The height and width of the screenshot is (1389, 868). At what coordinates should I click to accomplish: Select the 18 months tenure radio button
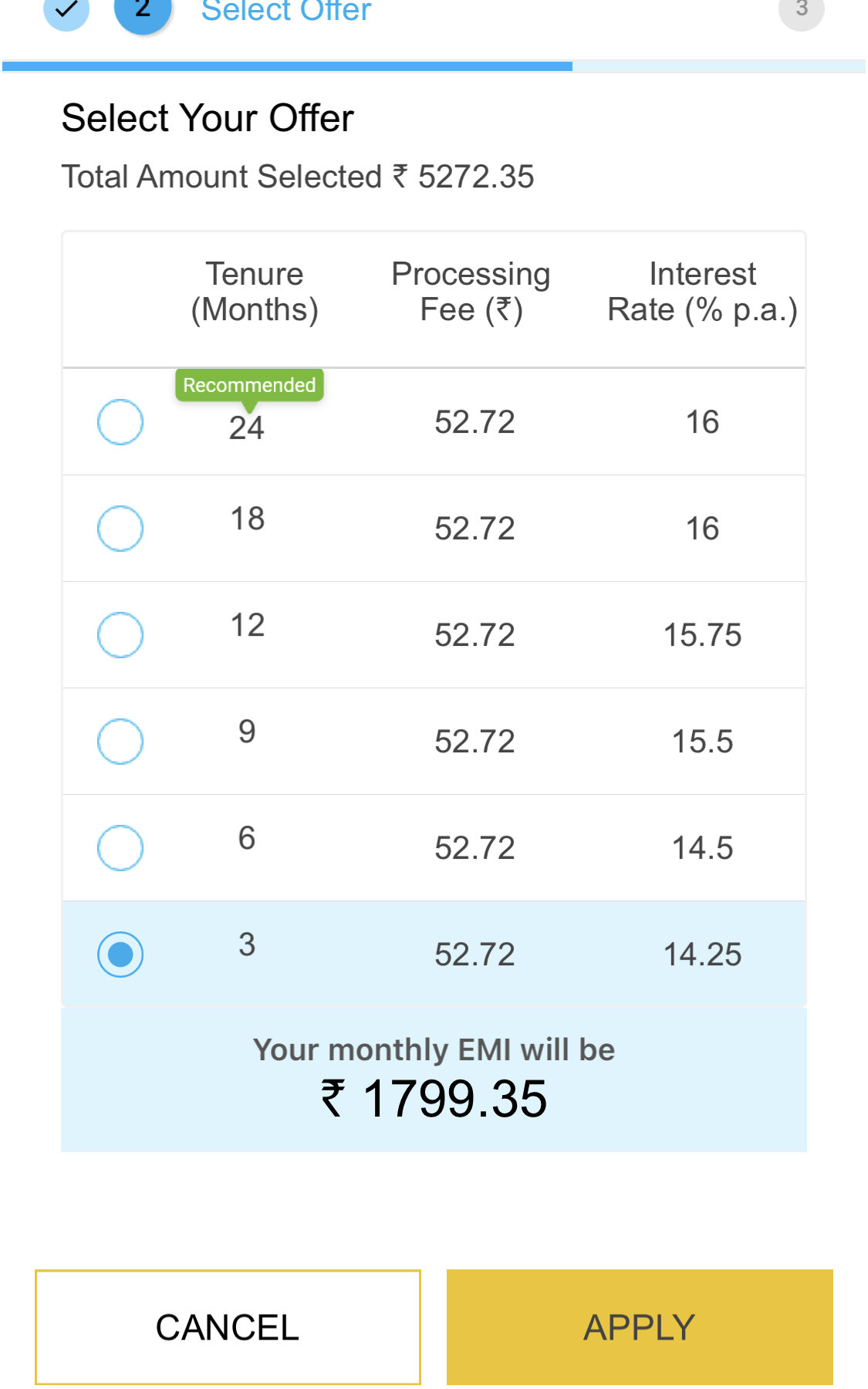click(x=120, y=529)
